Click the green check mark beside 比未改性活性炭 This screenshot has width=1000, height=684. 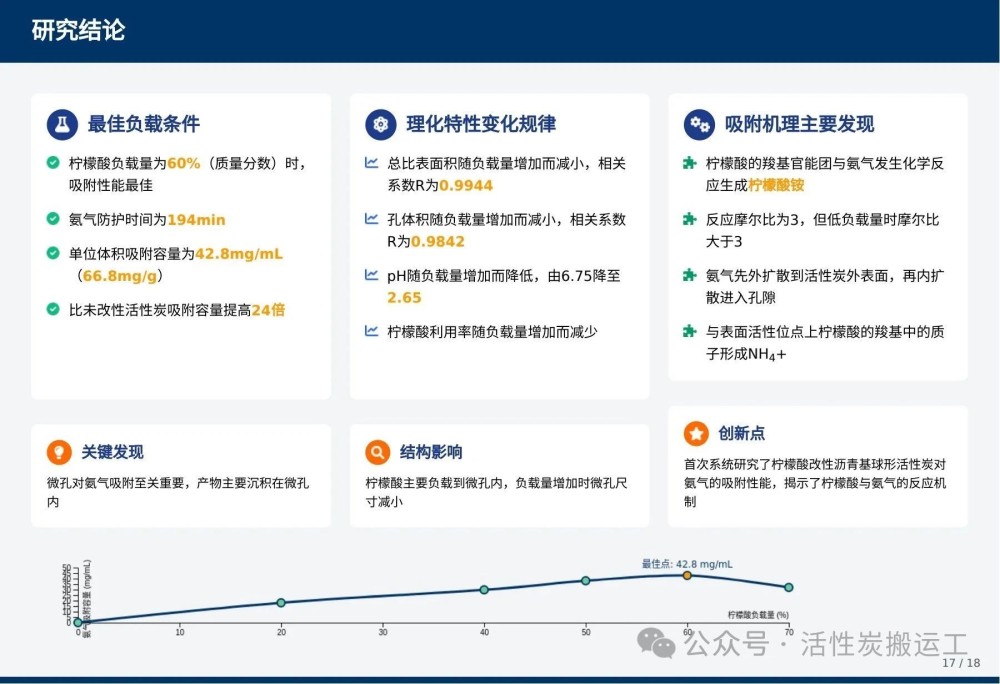(x=53, y=310)
